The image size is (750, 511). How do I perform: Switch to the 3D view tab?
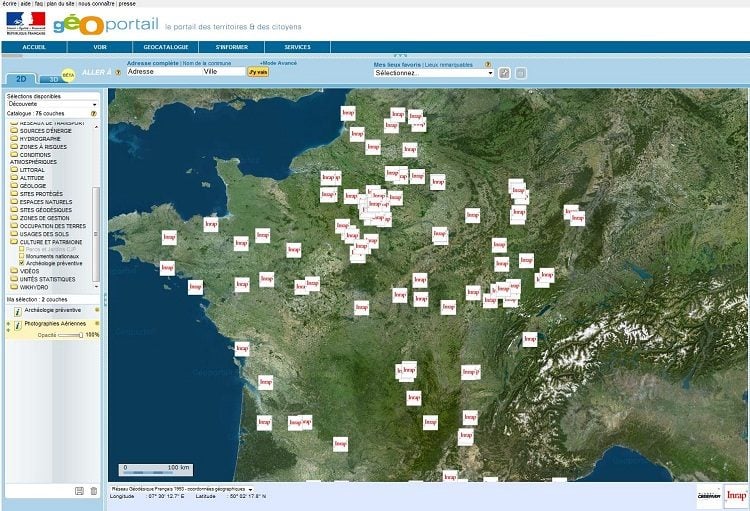click(54, 78)
